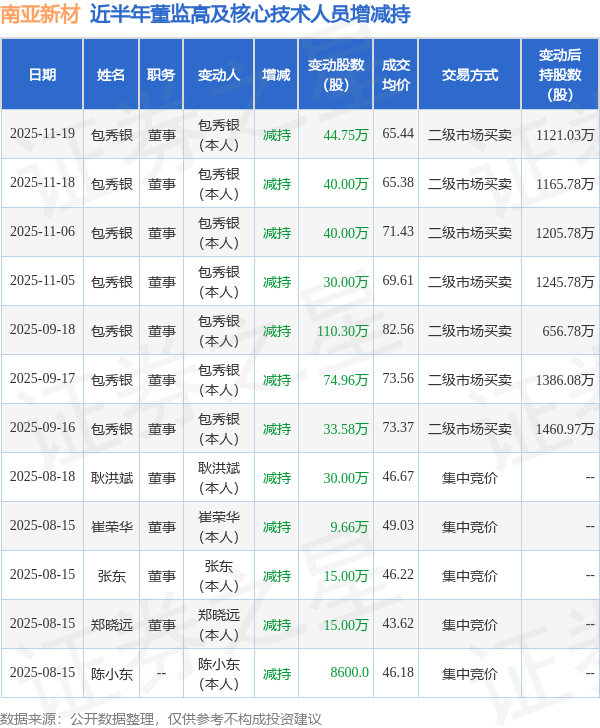Click the name 郑晓远 in 姓名 column
The image size is (600, 728).
[111, 625]
